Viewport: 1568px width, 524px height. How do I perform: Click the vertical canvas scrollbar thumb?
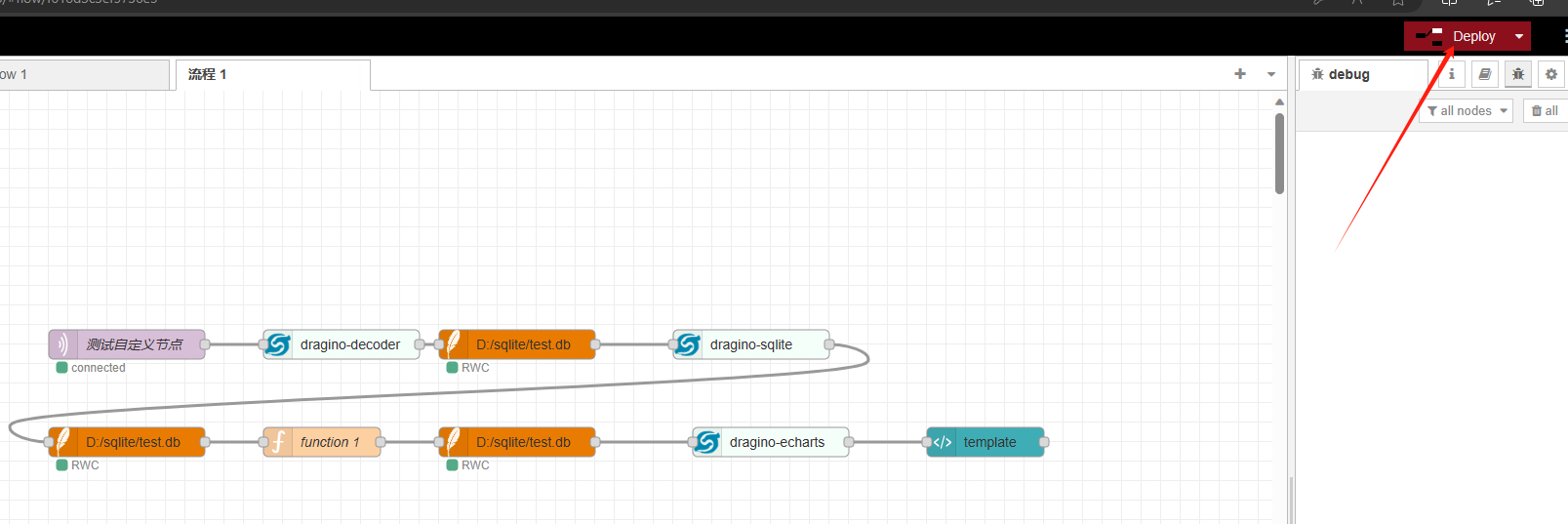click(x=1279, y=153)
